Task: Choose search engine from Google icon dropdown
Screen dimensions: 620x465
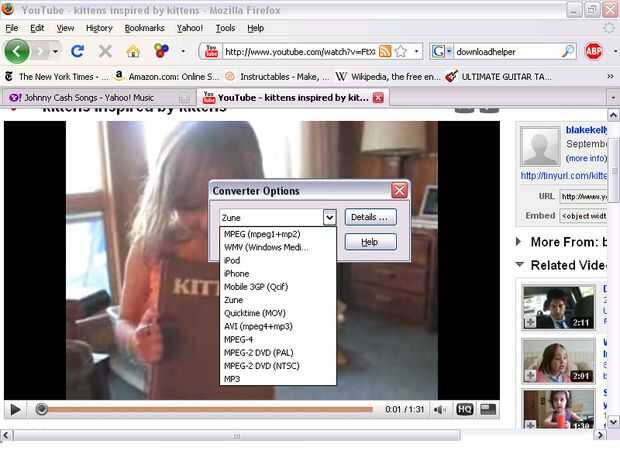Action: click(x=441, y=51)
